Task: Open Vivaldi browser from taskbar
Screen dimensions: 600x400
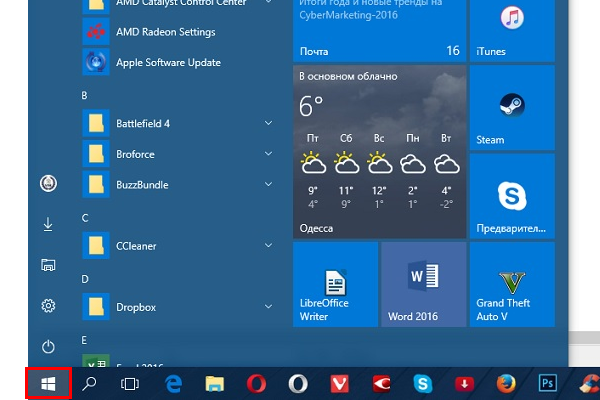Action: pos(339,384)
